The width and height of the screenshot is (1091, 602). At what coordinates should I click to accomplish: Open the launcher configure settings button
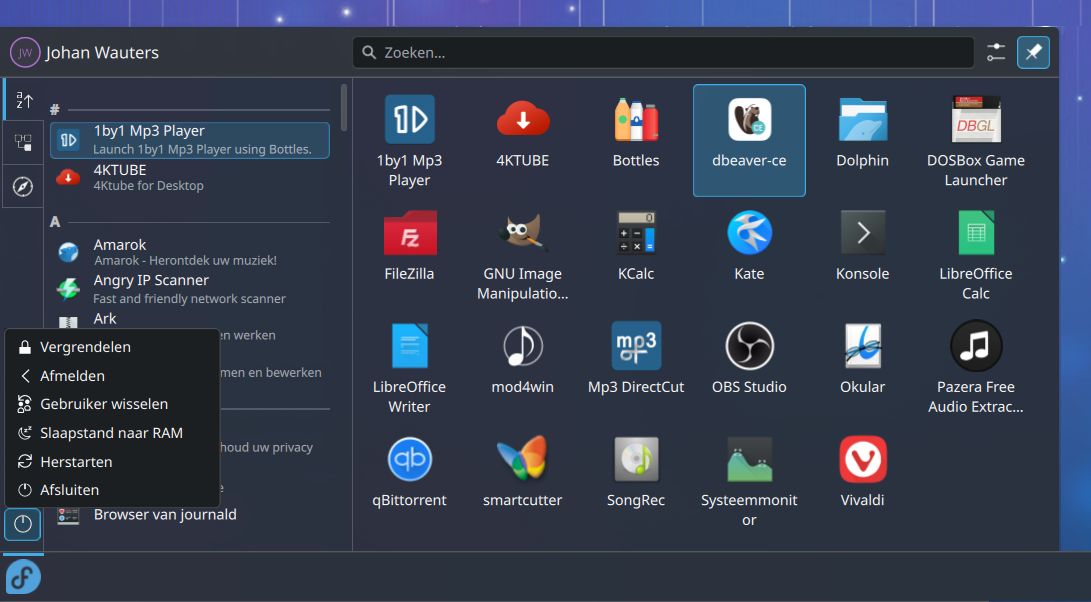point(995,52)
